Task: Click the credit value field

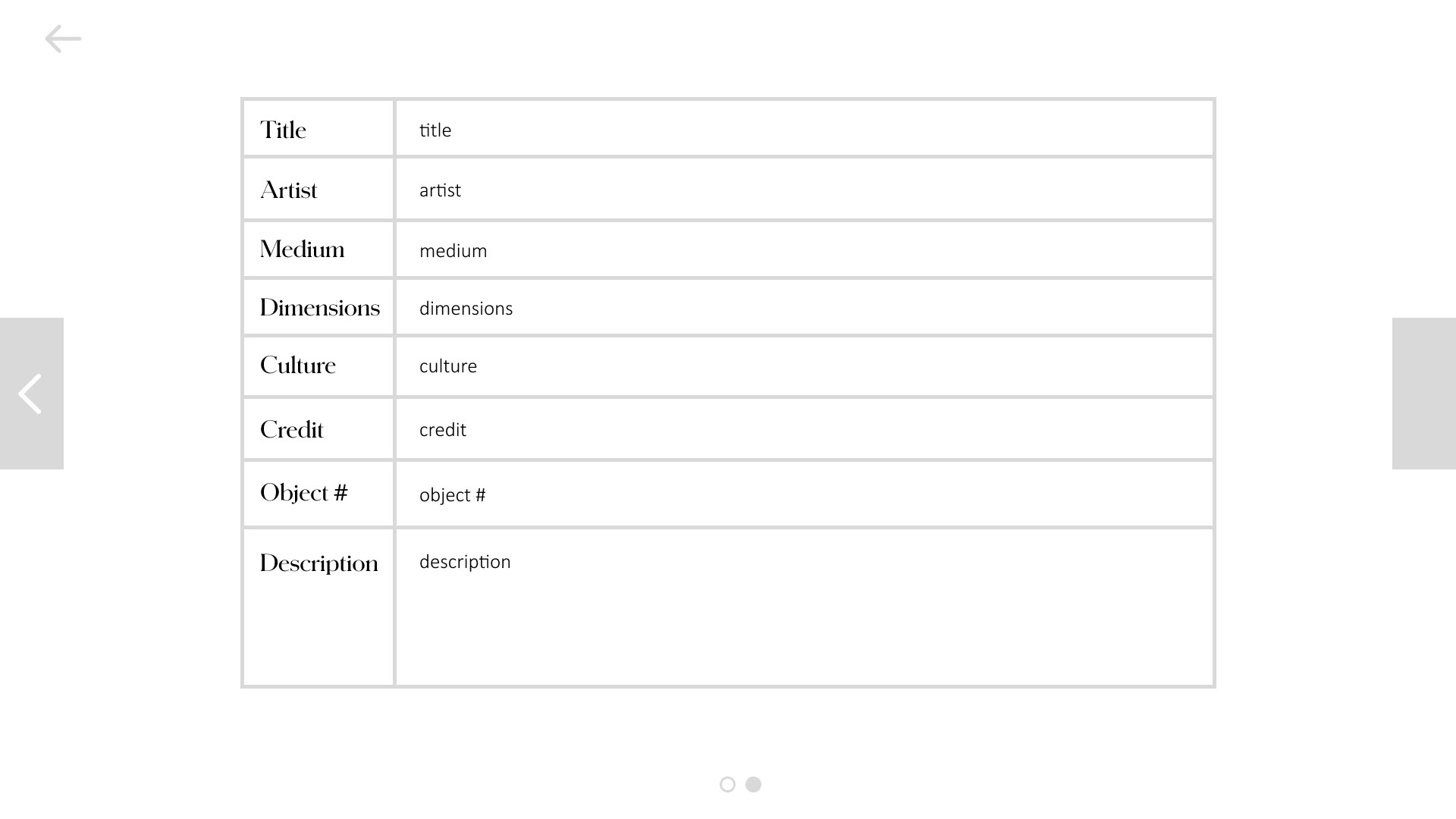Action: (804, 429)
